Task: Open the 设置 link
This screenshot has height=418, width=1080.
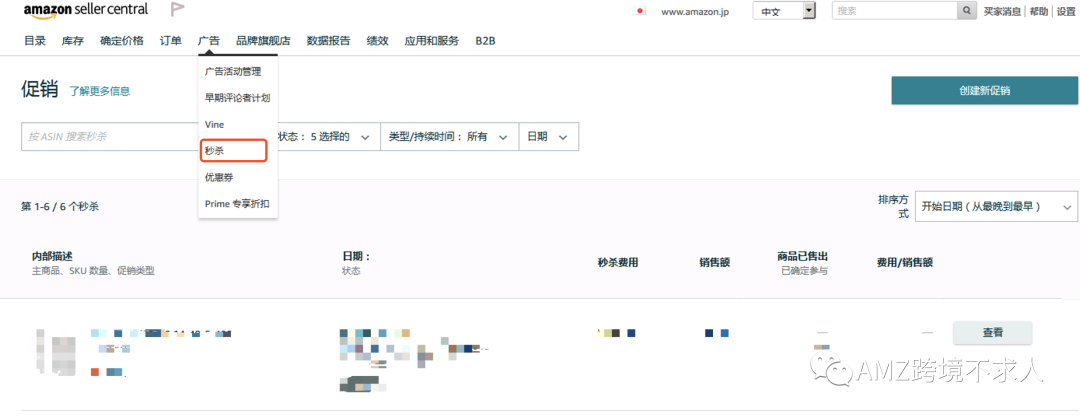Action: coord(1066,11)
